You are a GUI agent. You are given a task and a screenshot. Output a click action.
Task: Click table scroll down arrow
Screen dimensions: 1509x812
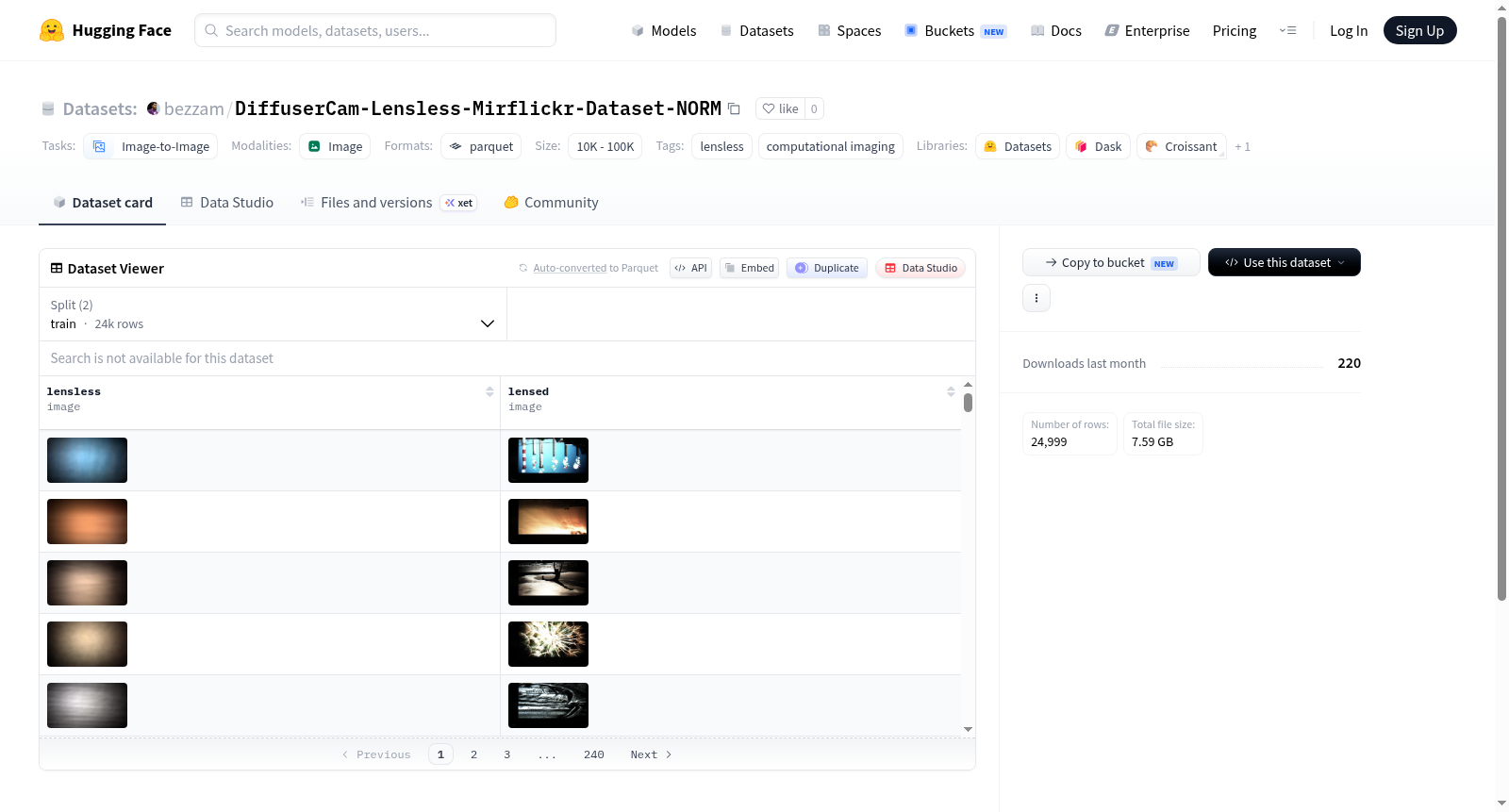[x=968, y=729]
